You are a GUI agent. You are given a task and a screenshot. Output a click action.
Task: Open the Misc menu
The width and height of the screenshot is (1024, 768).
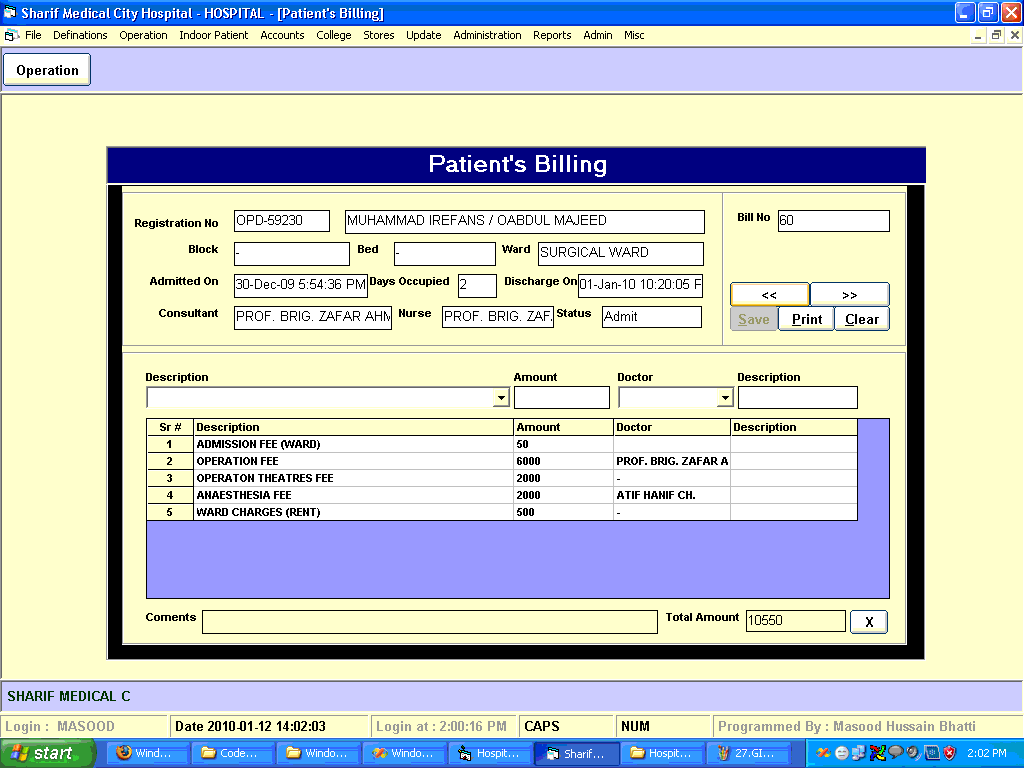point(634,35)
